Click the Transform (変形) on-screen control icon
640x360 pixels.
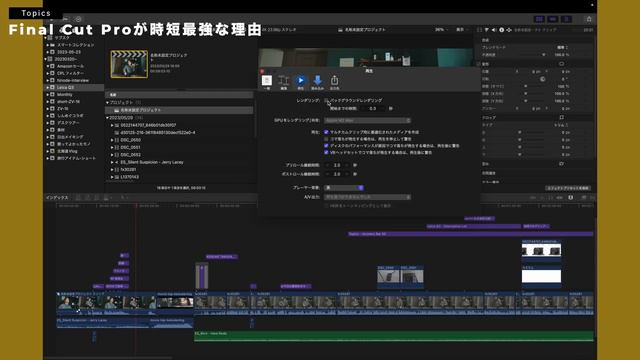pos(562,64)
